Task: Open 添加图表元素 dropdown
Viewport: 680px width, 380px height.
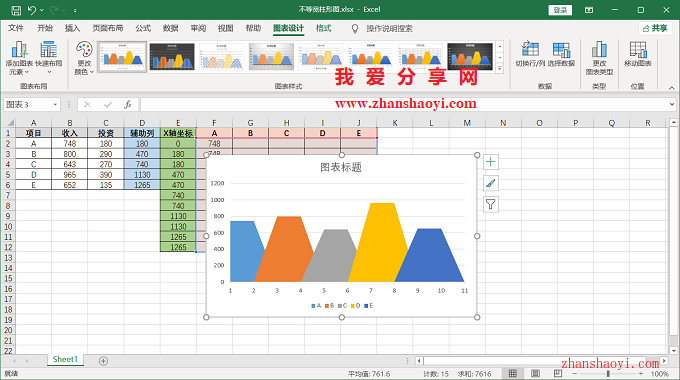Action: pyautogui.click(x=20, y=58)
